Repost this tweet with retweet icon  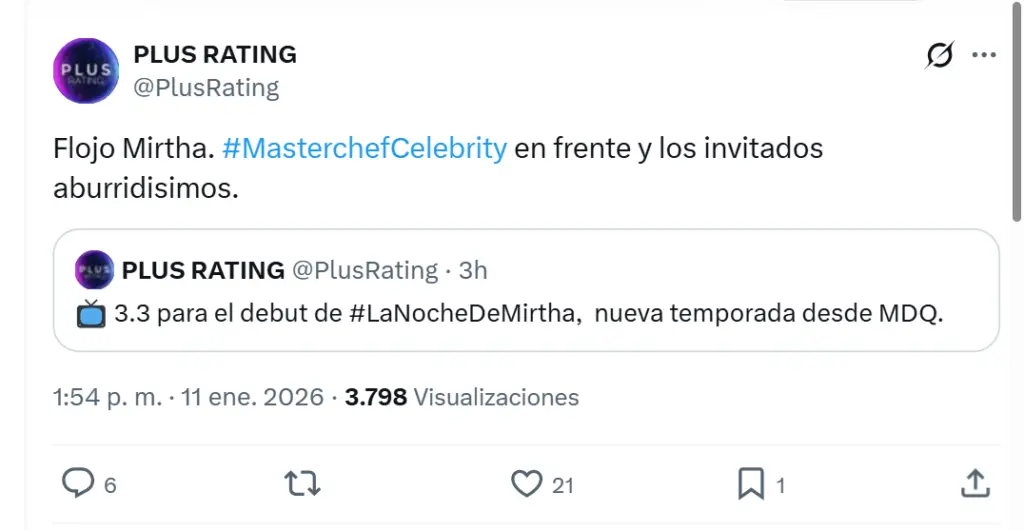pos(302,484)
